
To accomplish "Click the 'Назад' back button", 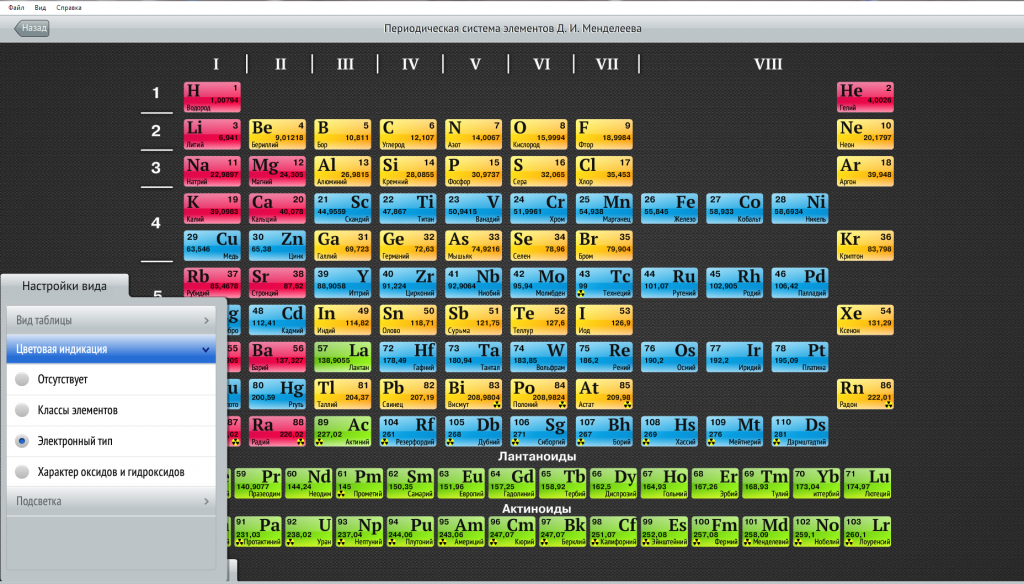I will (x=32, y=29).
